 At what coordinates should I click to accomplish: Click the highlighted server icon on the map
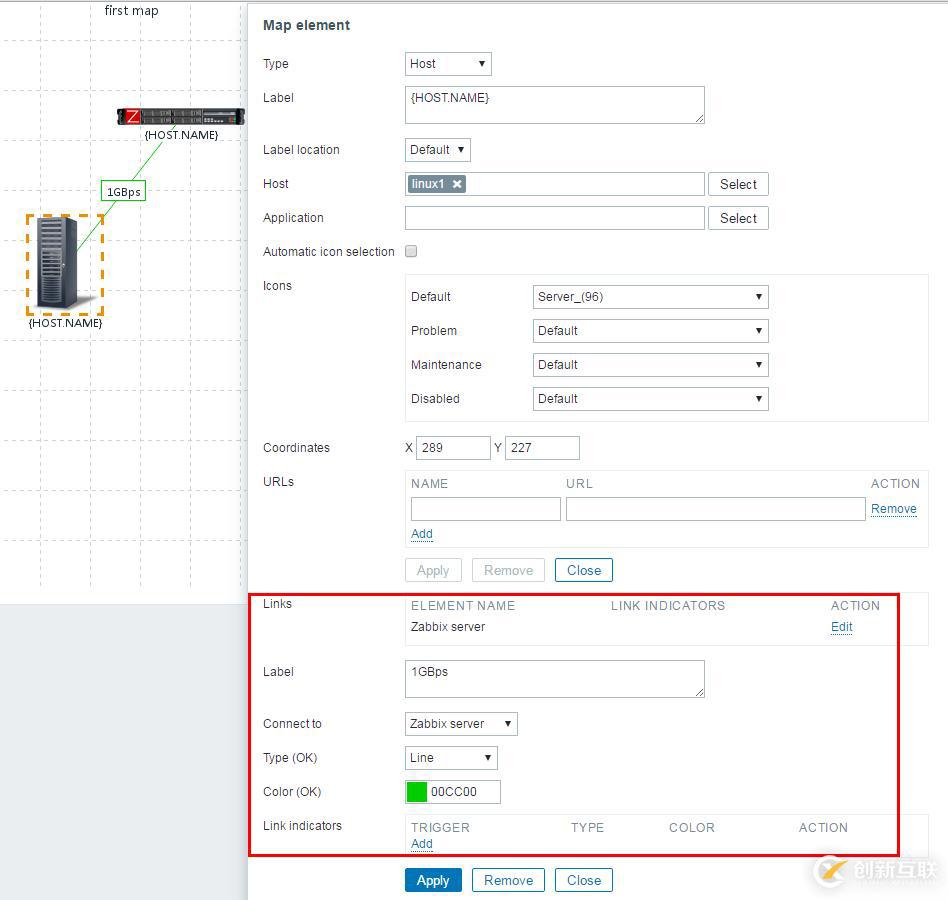point(64,263)
